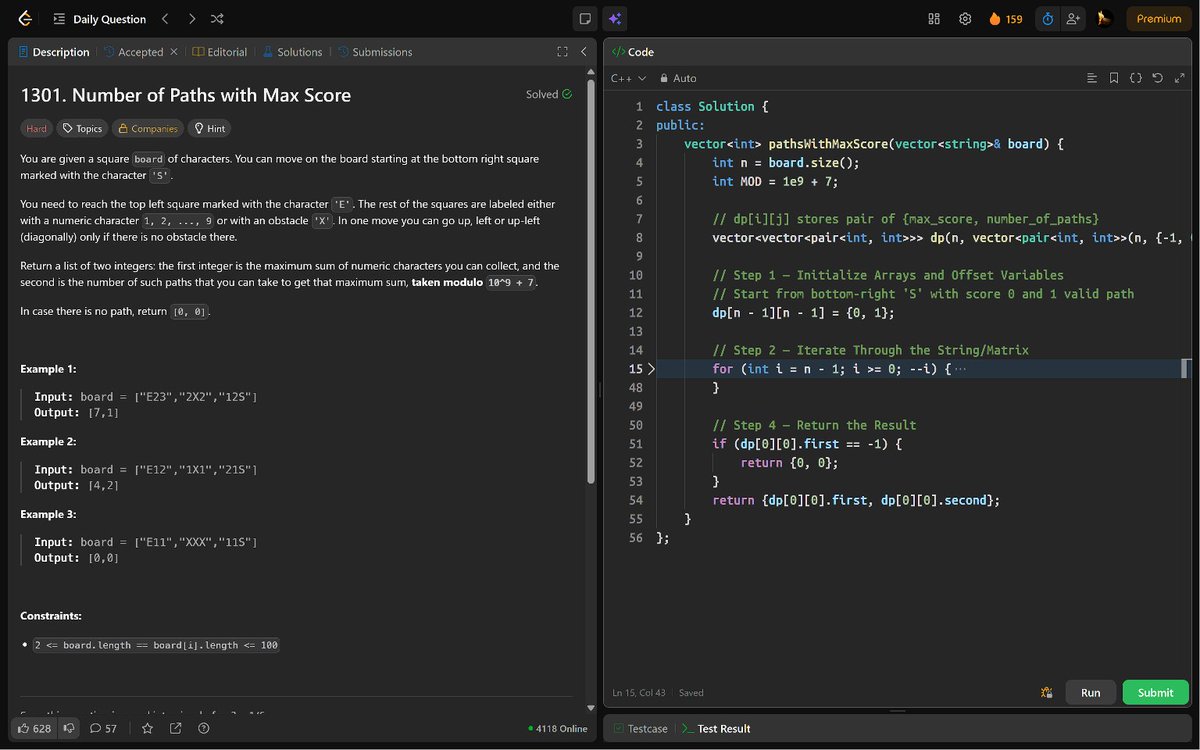Click the bookmark icon in editor toolbar
1200x750 pixels.
pos(1114,78)
